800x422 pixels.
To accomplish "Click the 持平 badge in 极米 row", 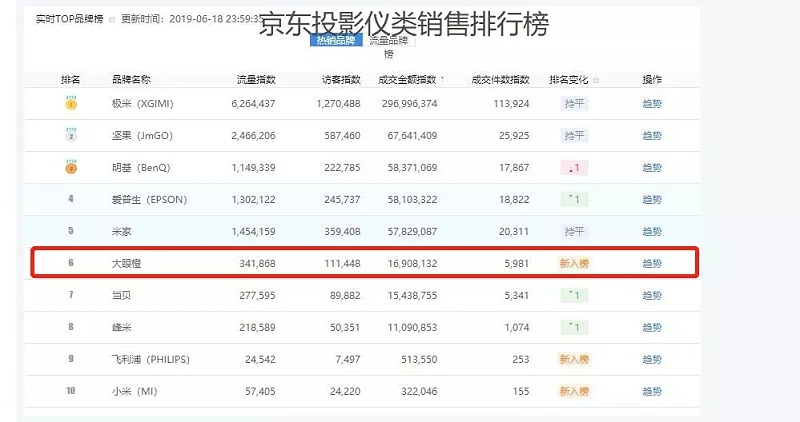I will pos(574,104).
